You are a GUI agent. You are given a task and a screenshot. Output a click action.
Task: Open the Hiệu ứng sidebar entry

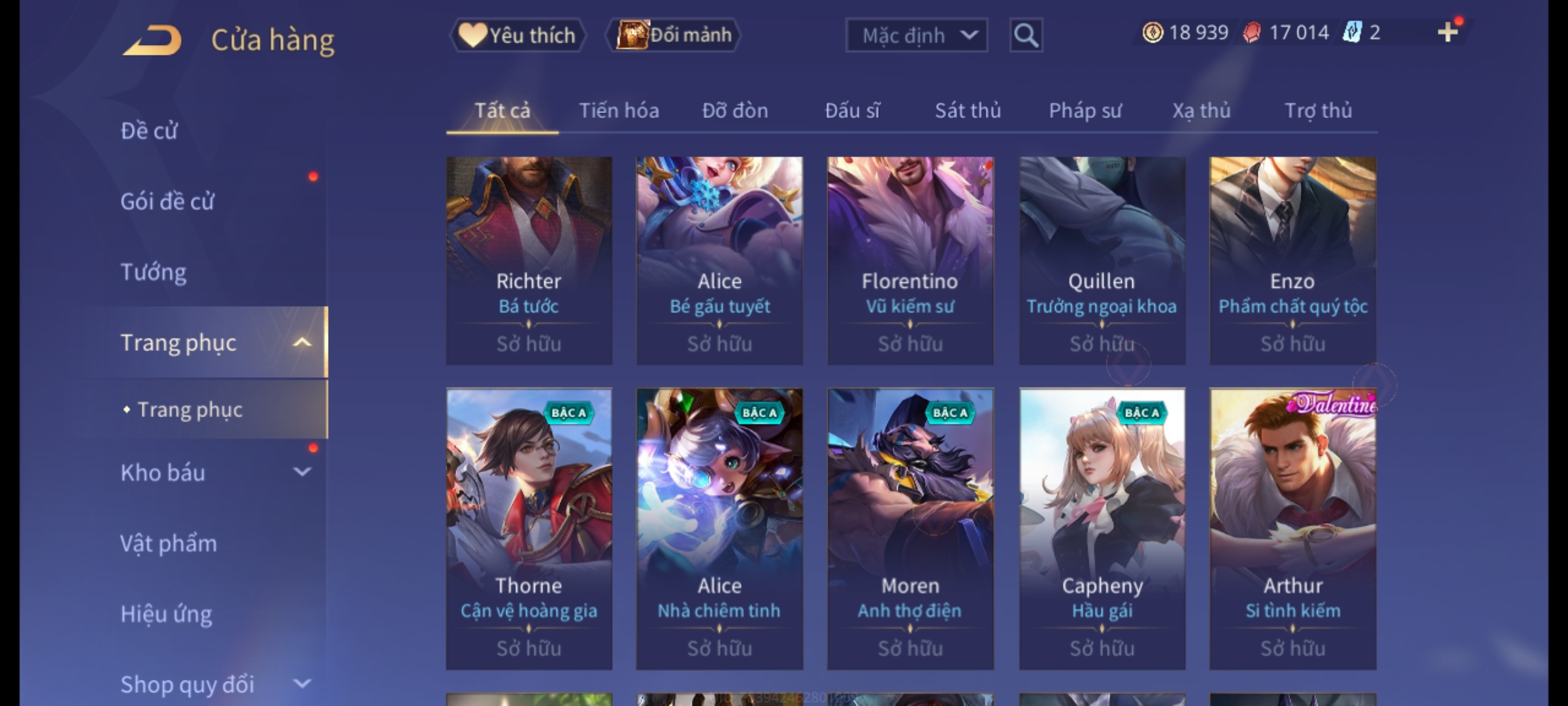pos(167,614)
